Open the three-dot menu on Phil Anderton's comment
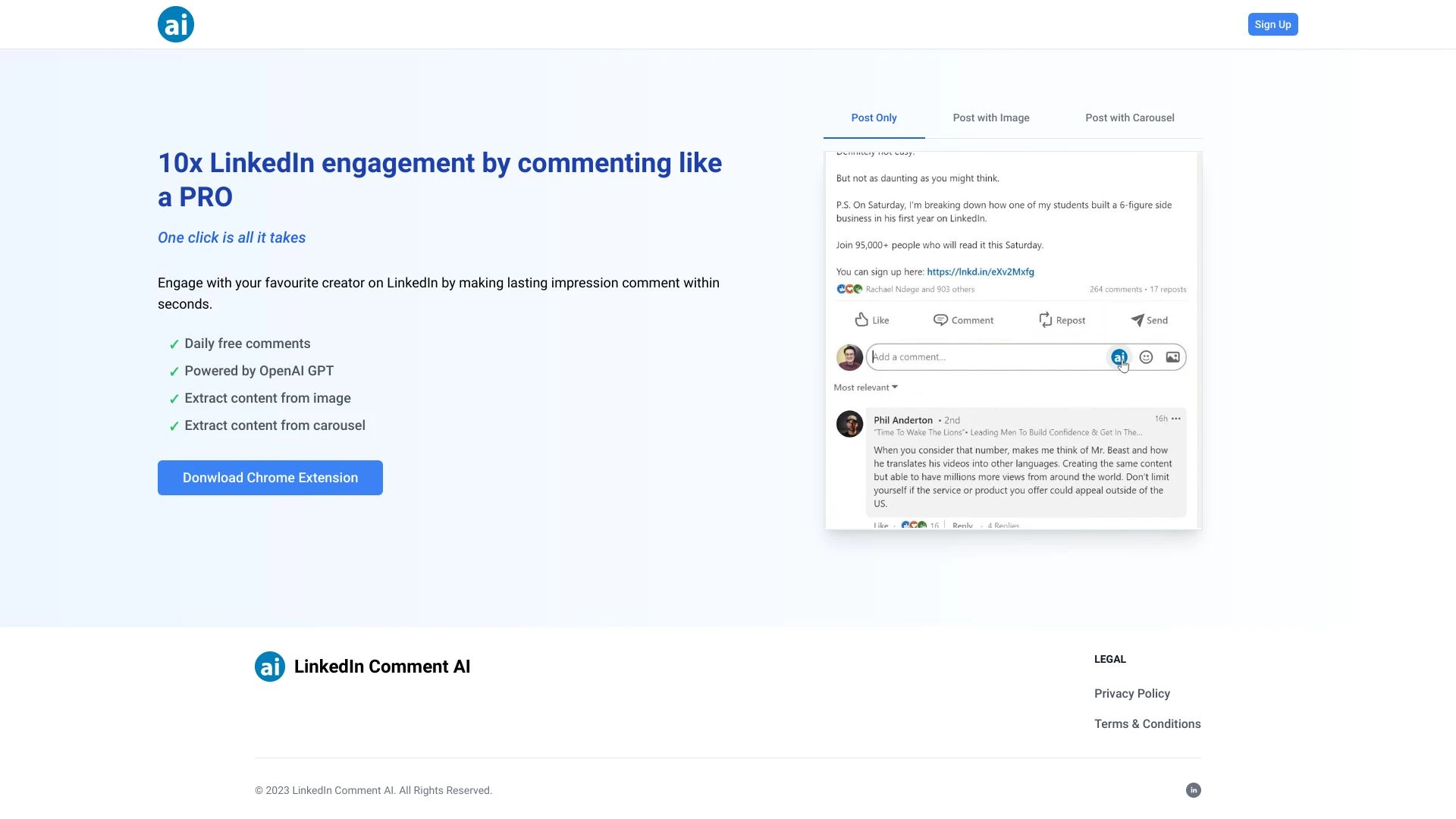Viewport: 1456px width, 819px height. tap(1176, 418)
